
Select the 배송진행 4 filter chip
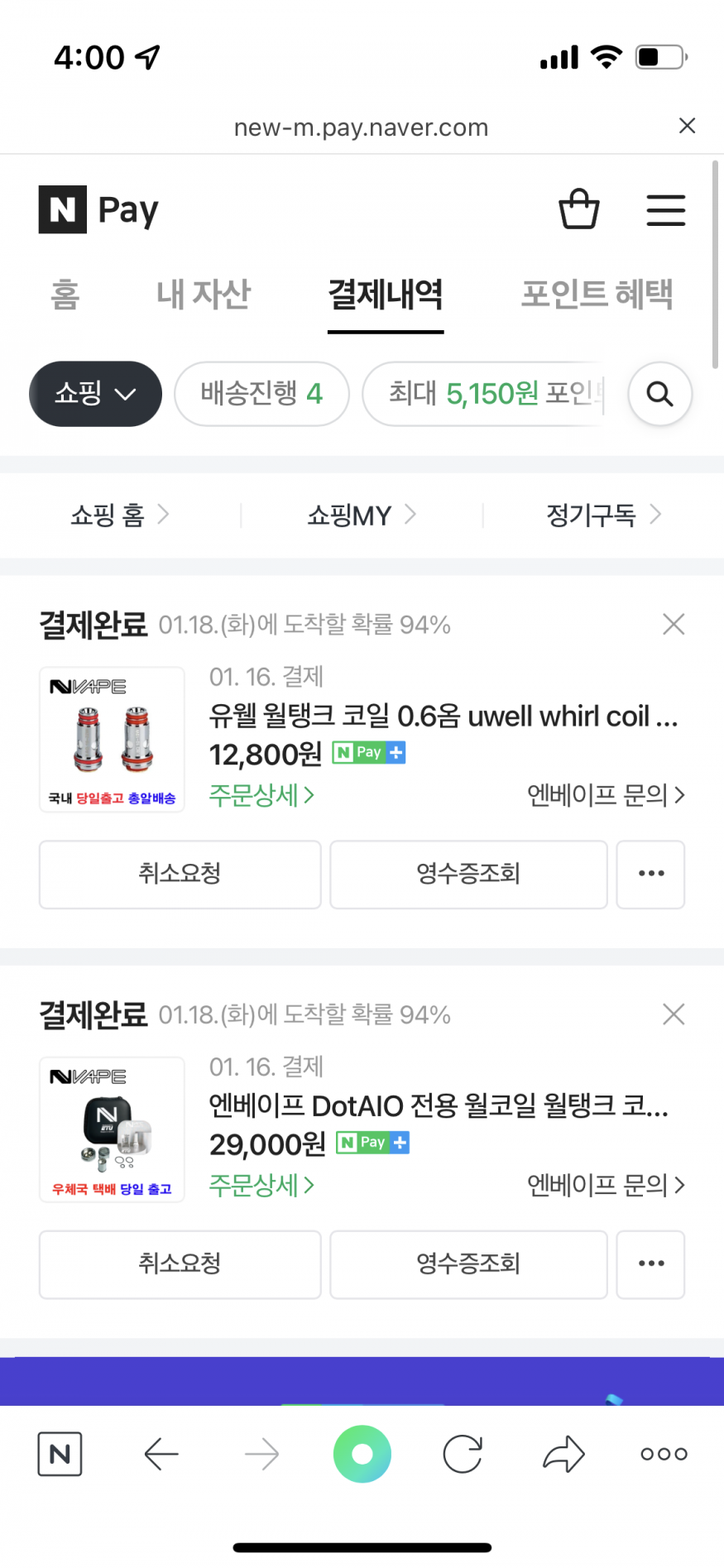261,394
